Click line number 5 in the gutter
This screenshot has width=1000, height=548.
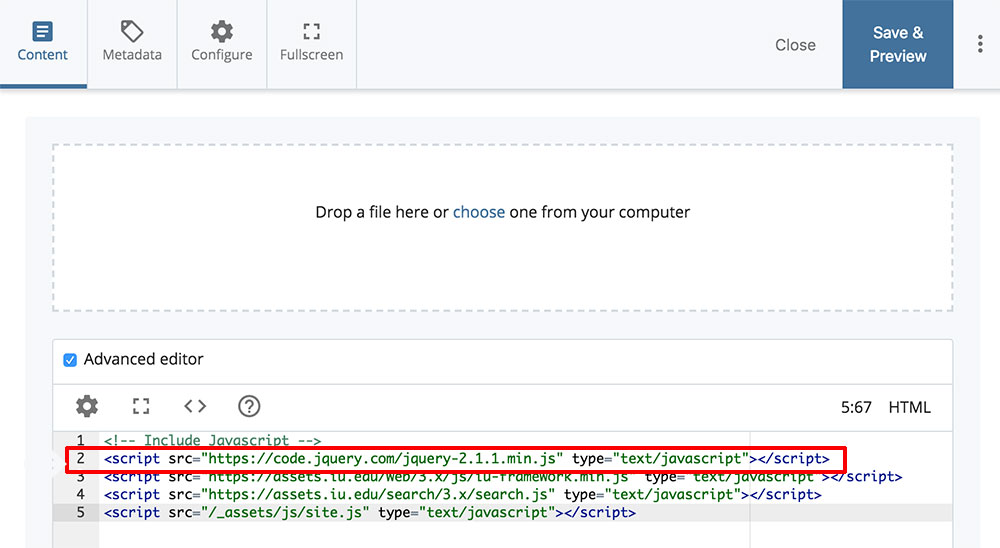pos(80,512)
